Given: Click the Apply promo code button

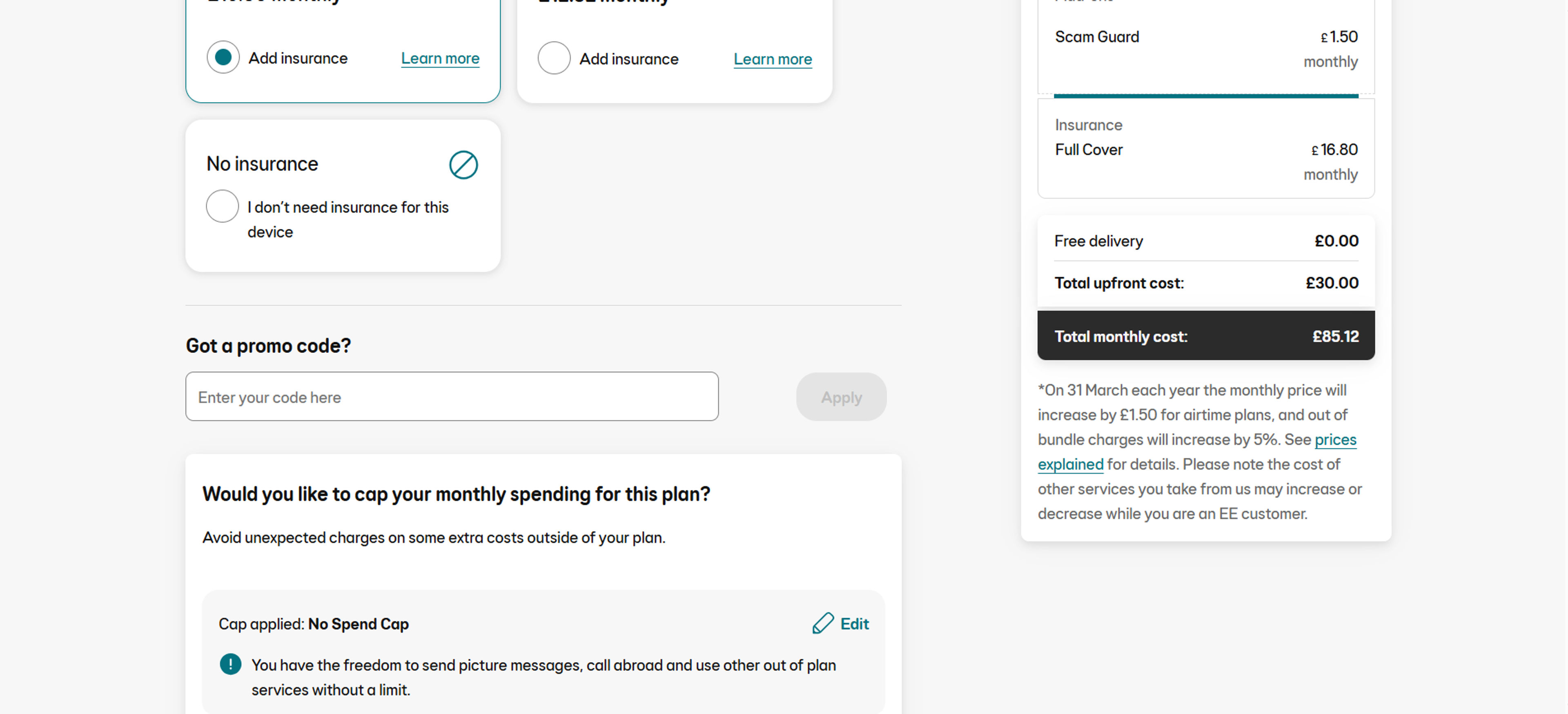Looking at the screenshot, I should click(x=841, y=397).
